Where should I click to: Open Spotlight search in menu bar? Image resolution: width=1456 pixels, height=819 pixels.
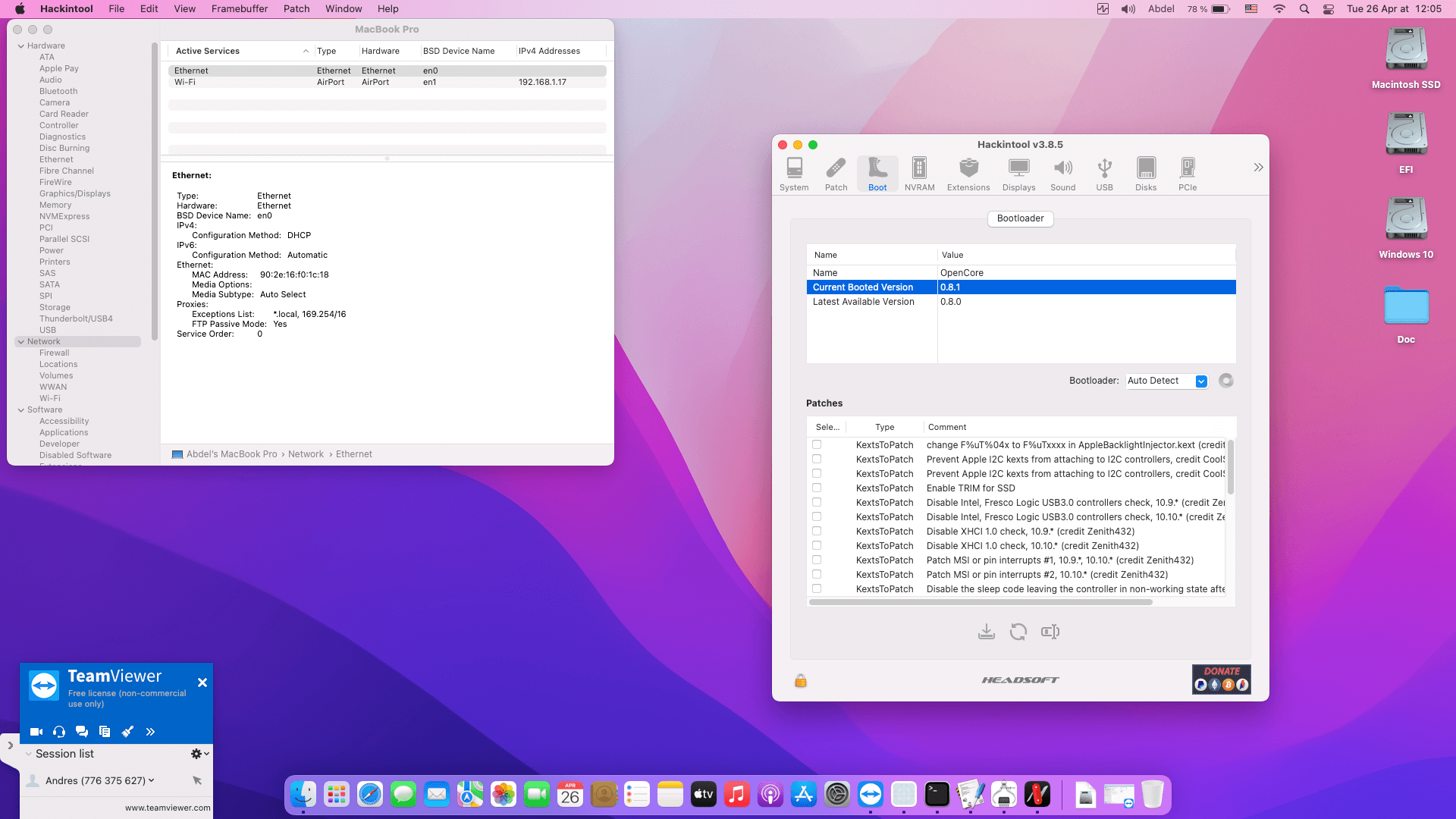(x=1304, y=9)
